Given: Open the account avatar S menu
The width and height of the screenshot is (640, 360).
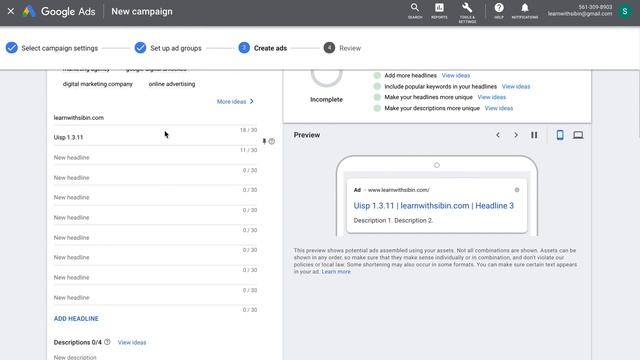Looking at the screenshot, I should [x=624, y=11].
